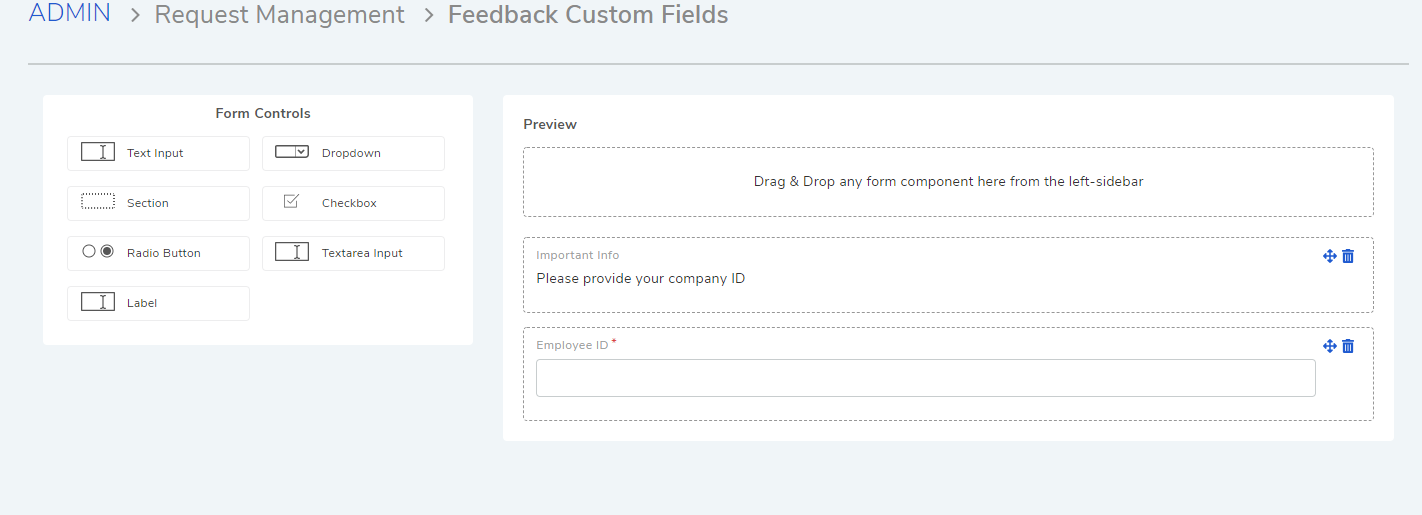
Task: Click the Radio Button control label
Action: pyautogui.click(x=164, y=253)
